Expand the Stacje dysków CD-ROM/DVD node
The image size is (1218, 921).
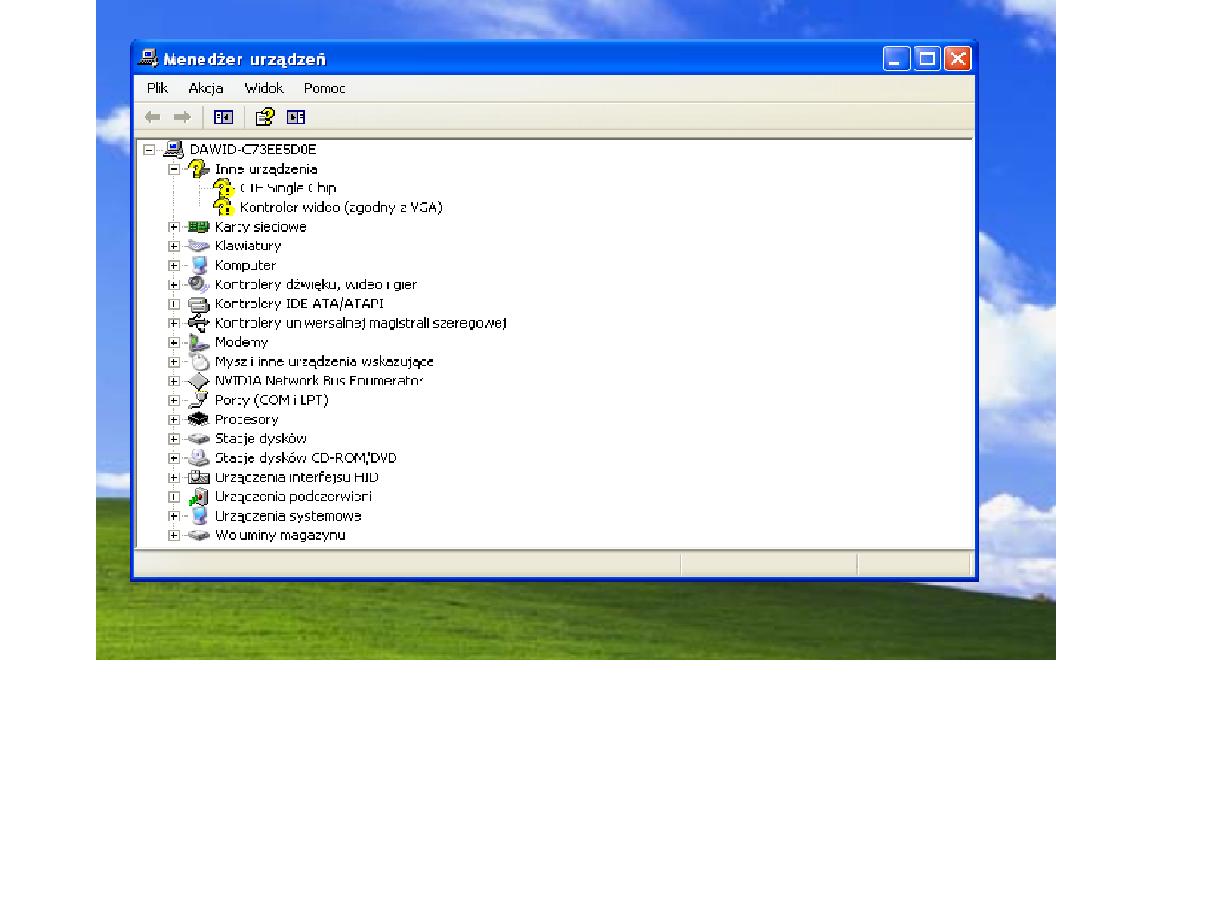174,458
